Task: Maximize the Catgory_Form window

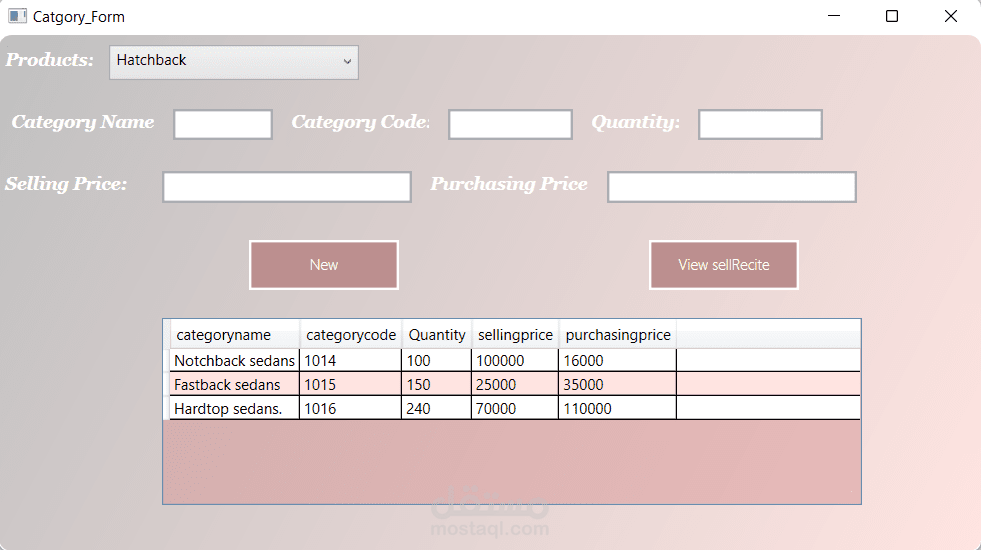Action: [x=892, y=16]
